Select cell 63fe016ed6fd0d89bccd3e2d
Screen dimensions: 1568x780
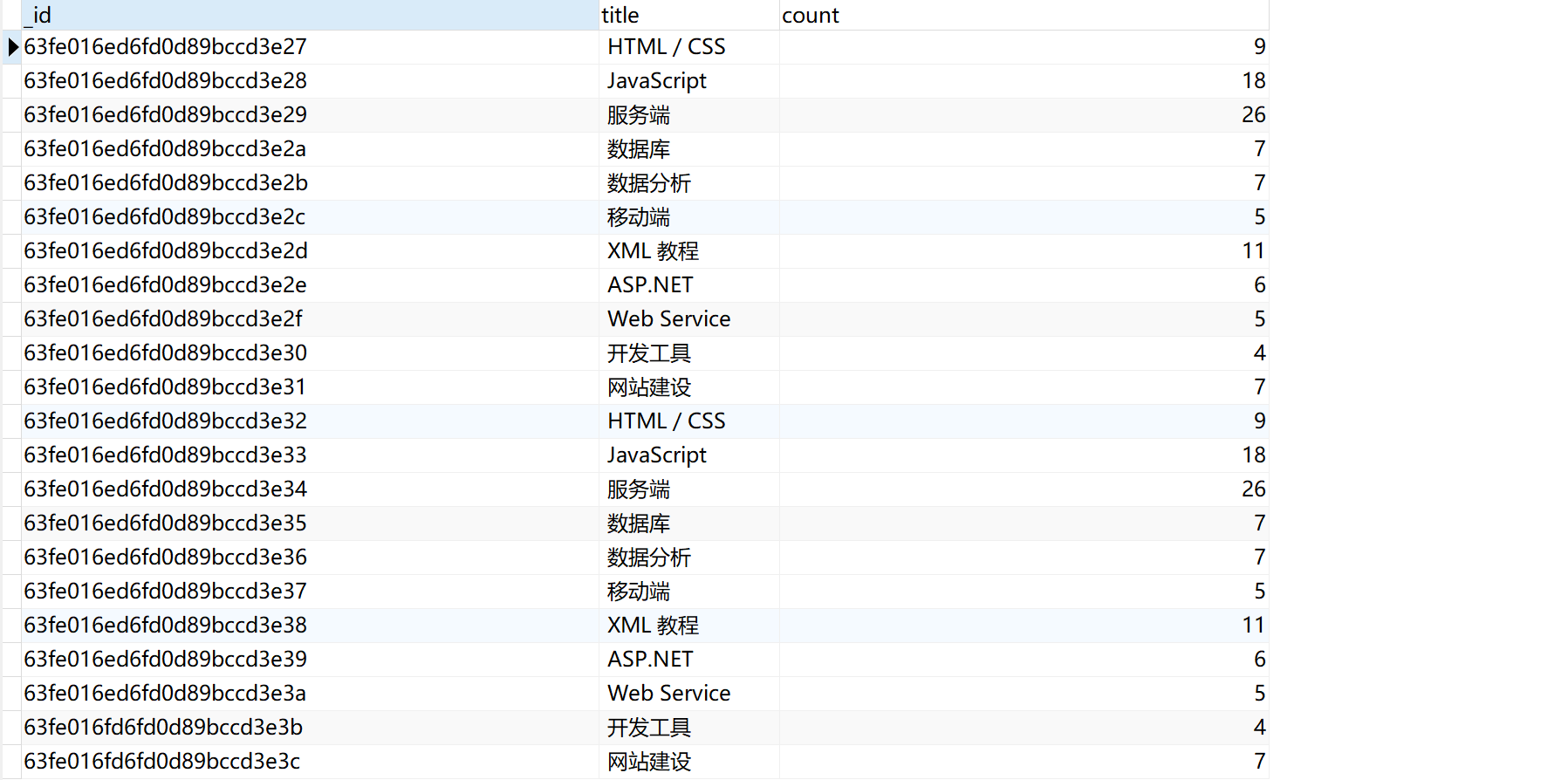310,251
